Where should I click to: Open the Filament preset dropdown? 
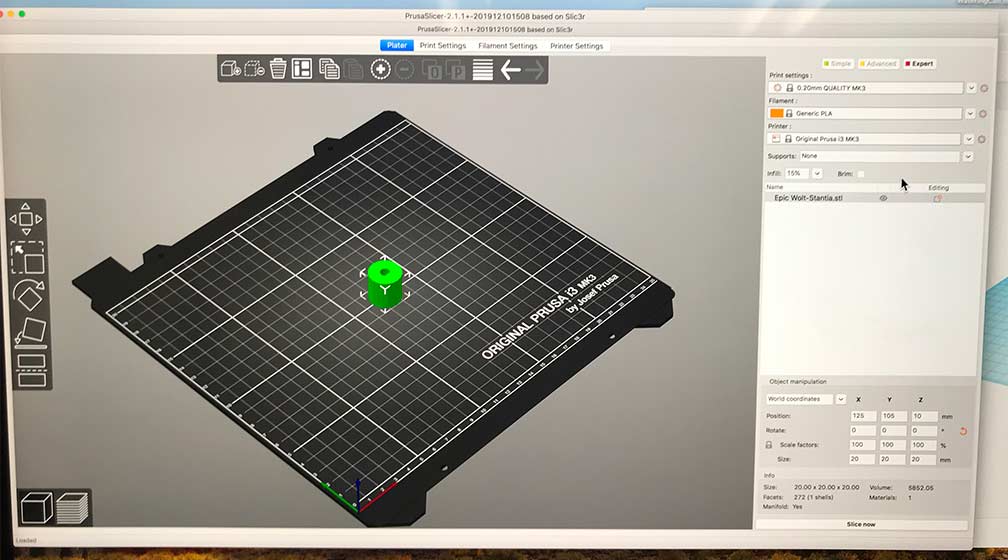tap(970, 114)
